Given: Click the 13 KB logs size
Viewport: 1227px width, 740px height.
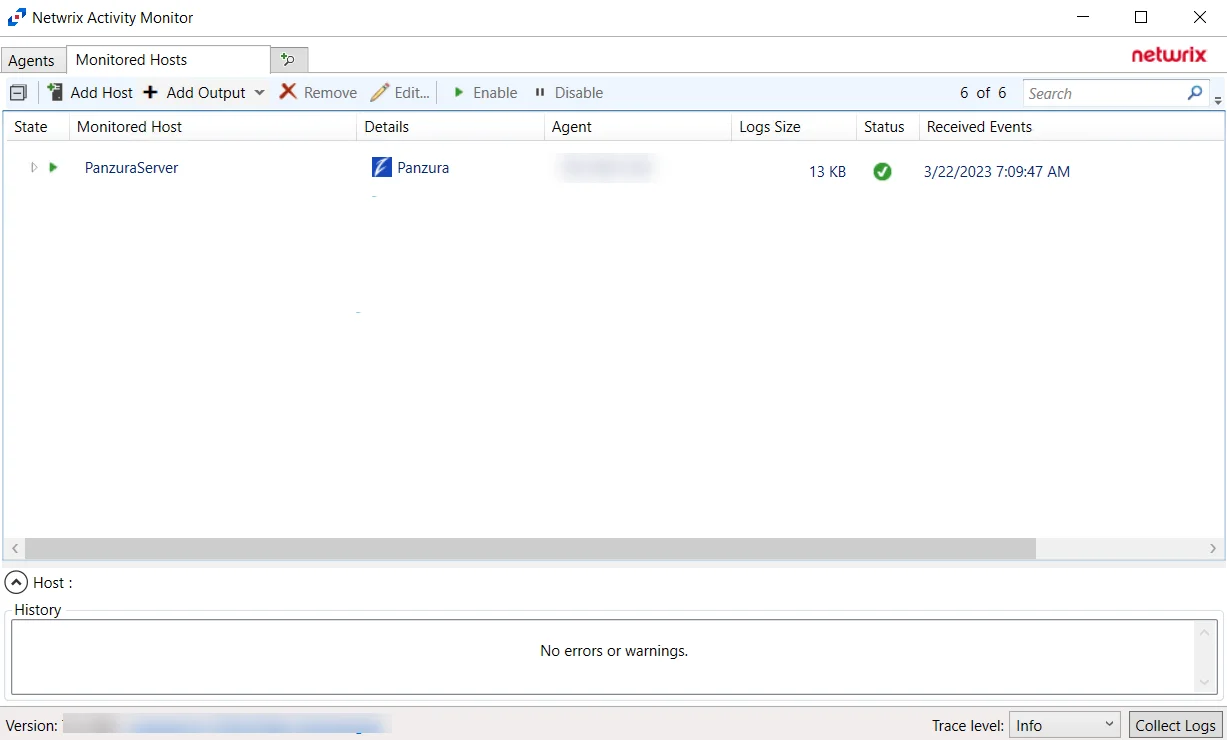Looking at the screenshot, I should [x=827, y=172].
